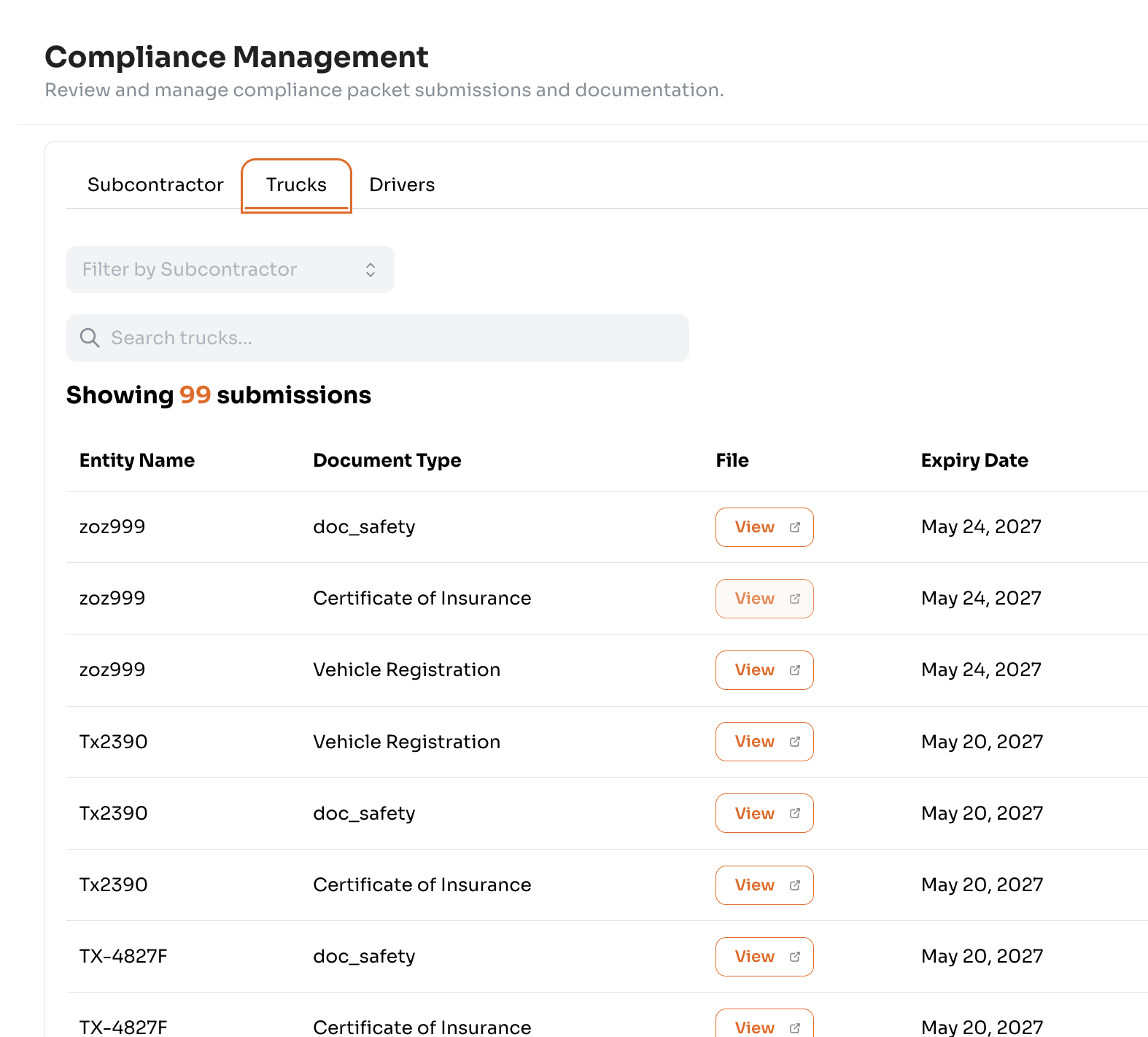The height and width of the screenshot is (1037, 1148).
Task: Click the Search trucks input field
Action: click(x=378, y=338)
